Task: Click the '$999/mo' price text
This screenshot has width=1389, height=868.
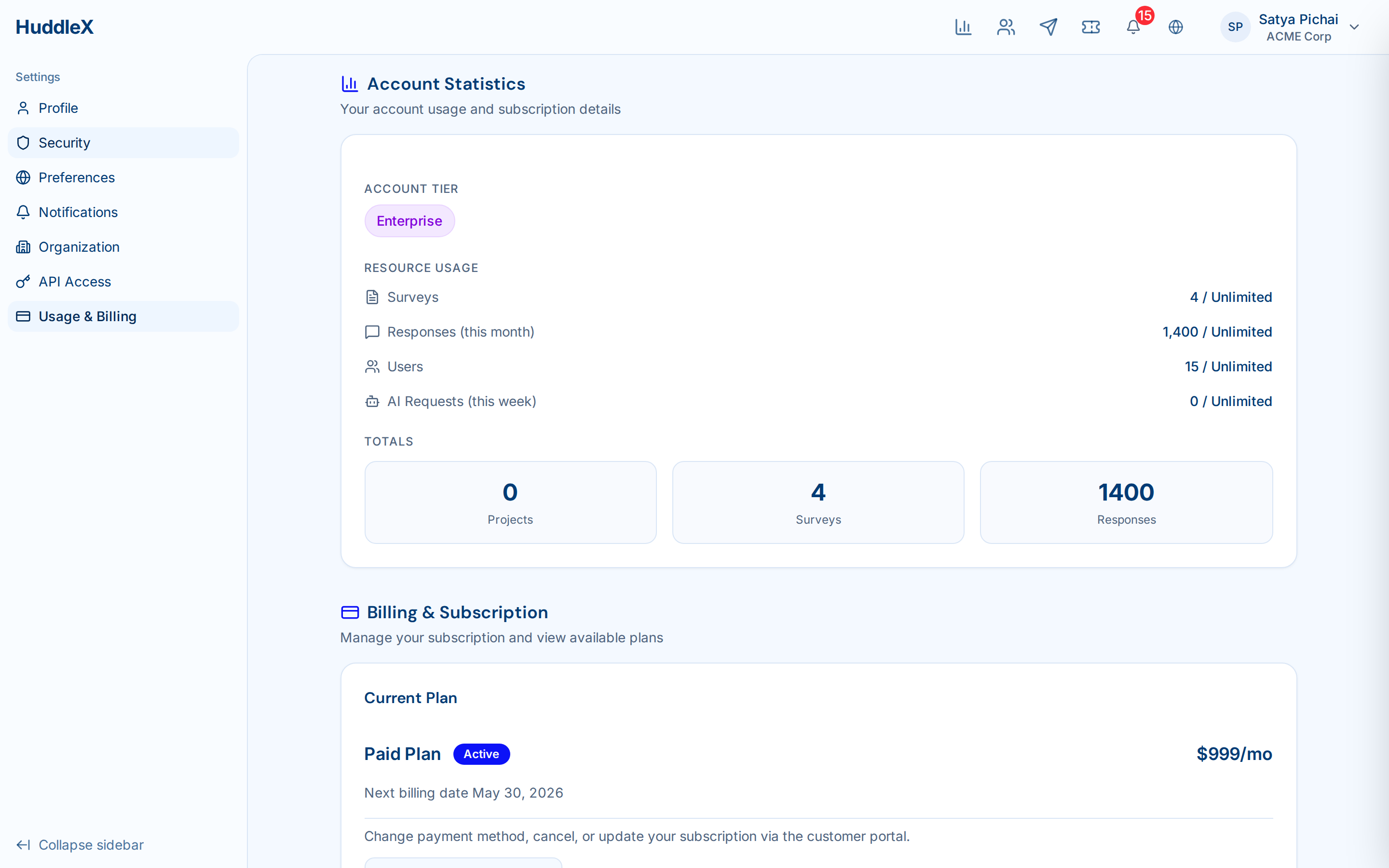Action: click(1234, 754)
